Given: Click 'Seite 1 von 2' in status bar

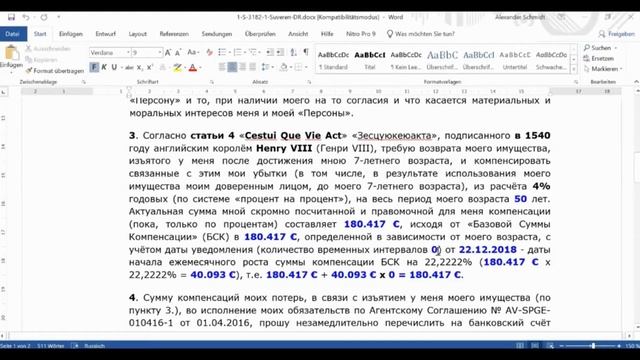Looking at the screenshot, I should pos(15,346).
